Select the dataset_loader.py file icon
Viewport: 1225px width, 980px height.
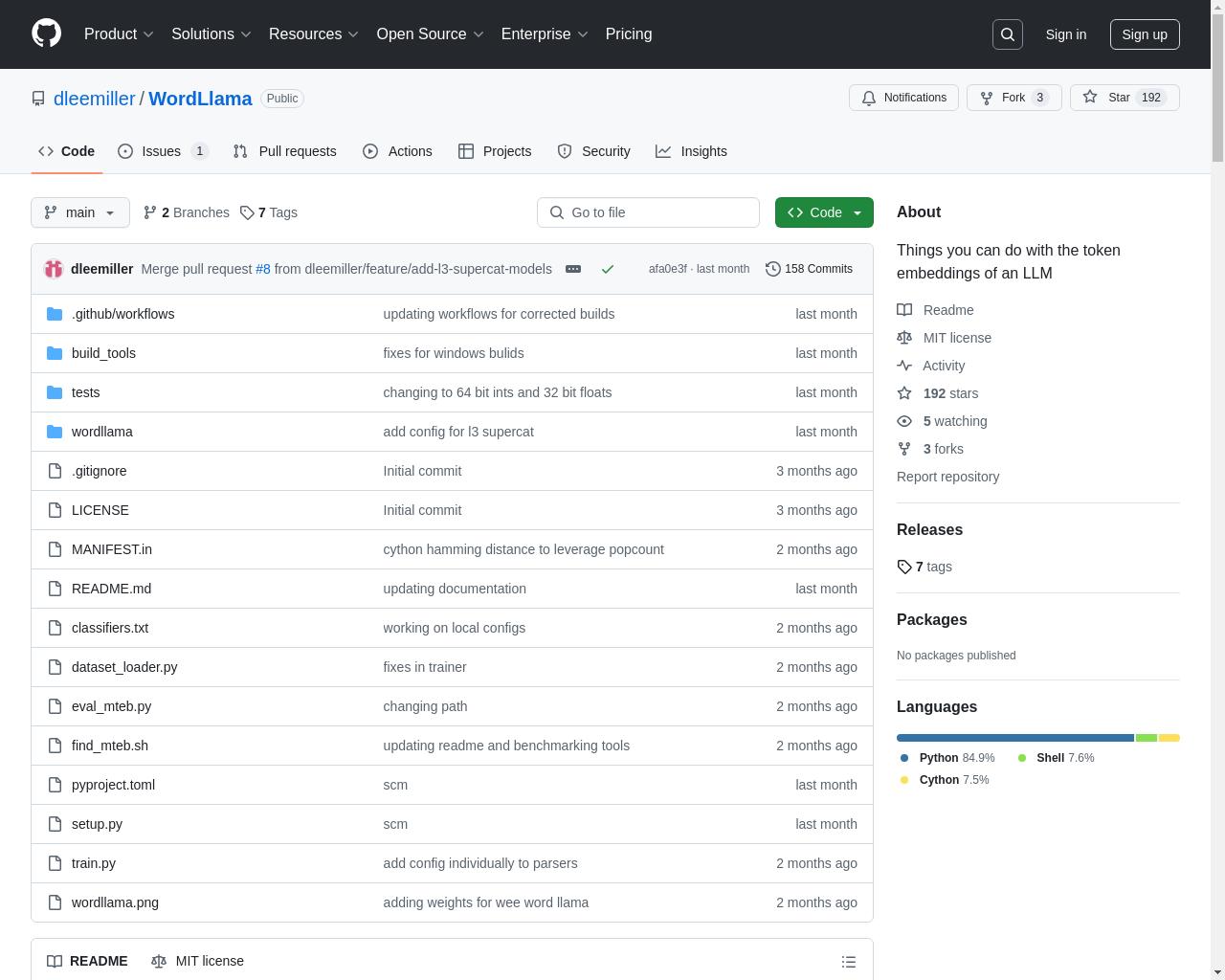point(55,667)
